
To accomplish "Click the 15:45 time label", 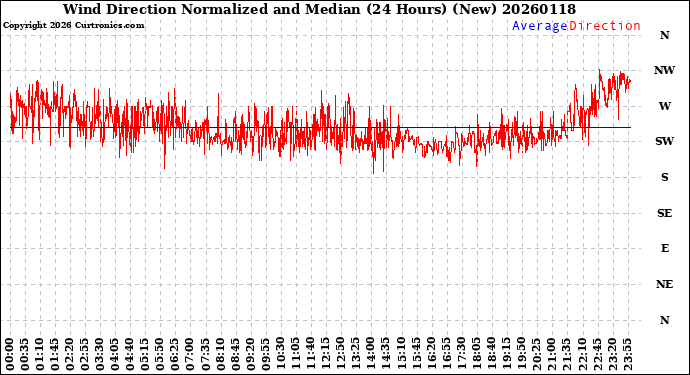I will pos(416,355).
